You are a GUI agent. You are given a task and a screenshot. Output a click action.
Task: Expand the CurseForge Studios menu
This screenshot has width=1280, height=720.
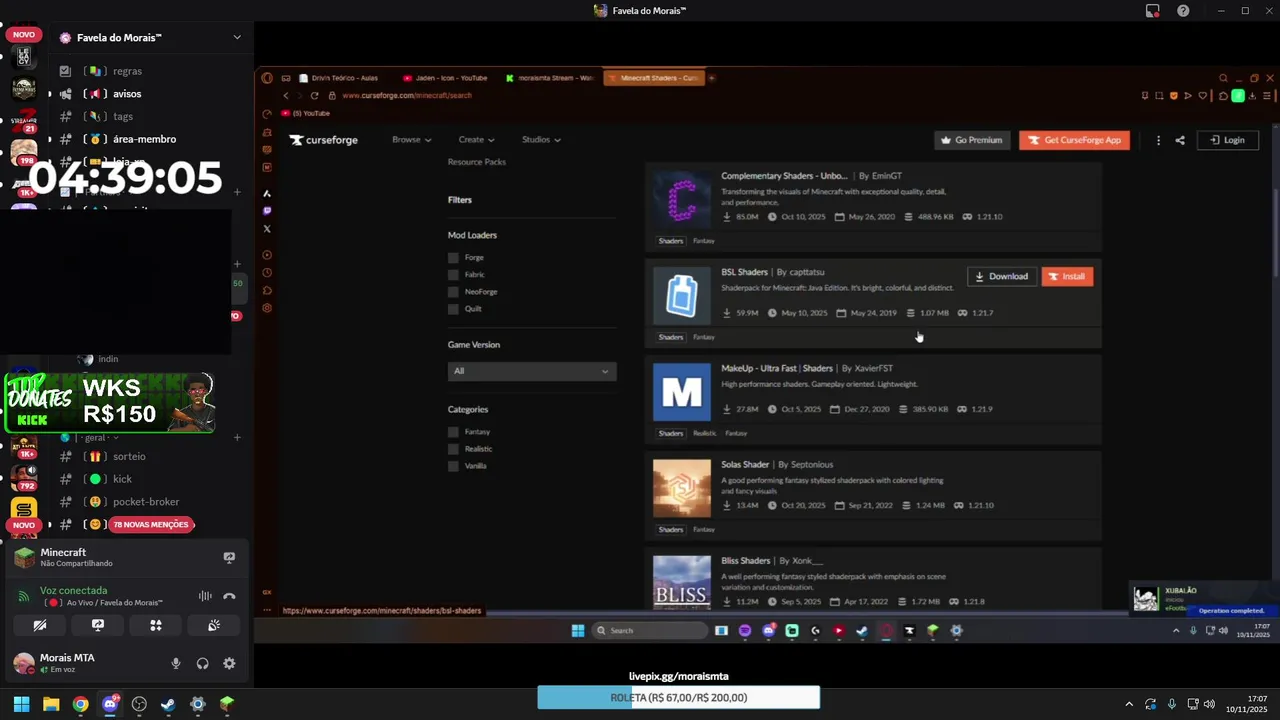pos(541,140)
